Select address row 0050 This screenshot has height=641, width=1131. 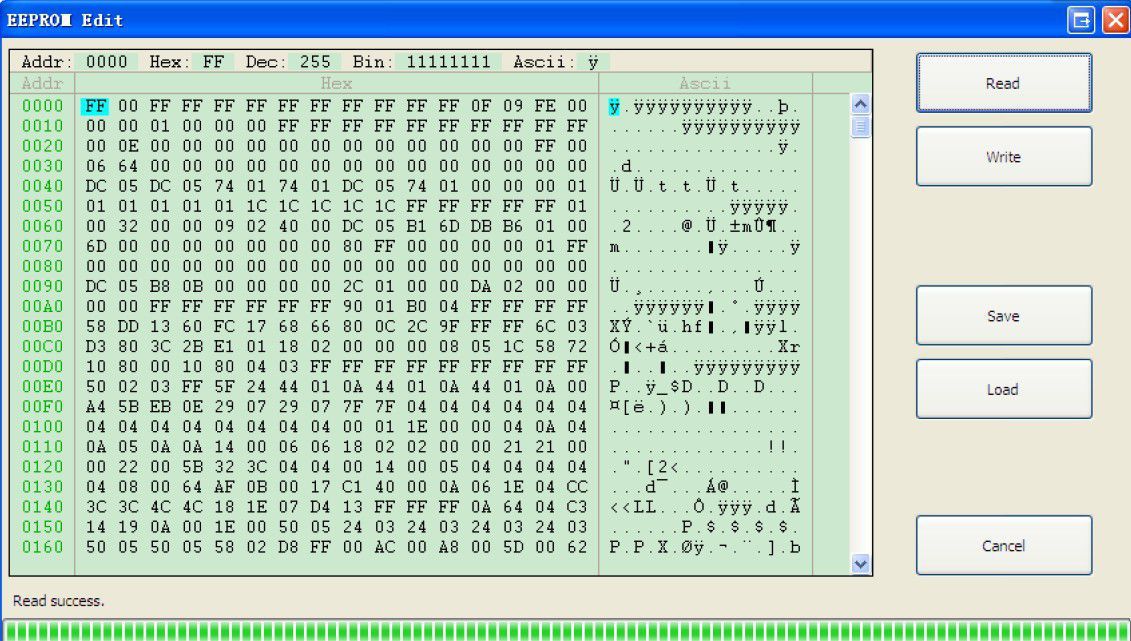(x=43, y=206)
